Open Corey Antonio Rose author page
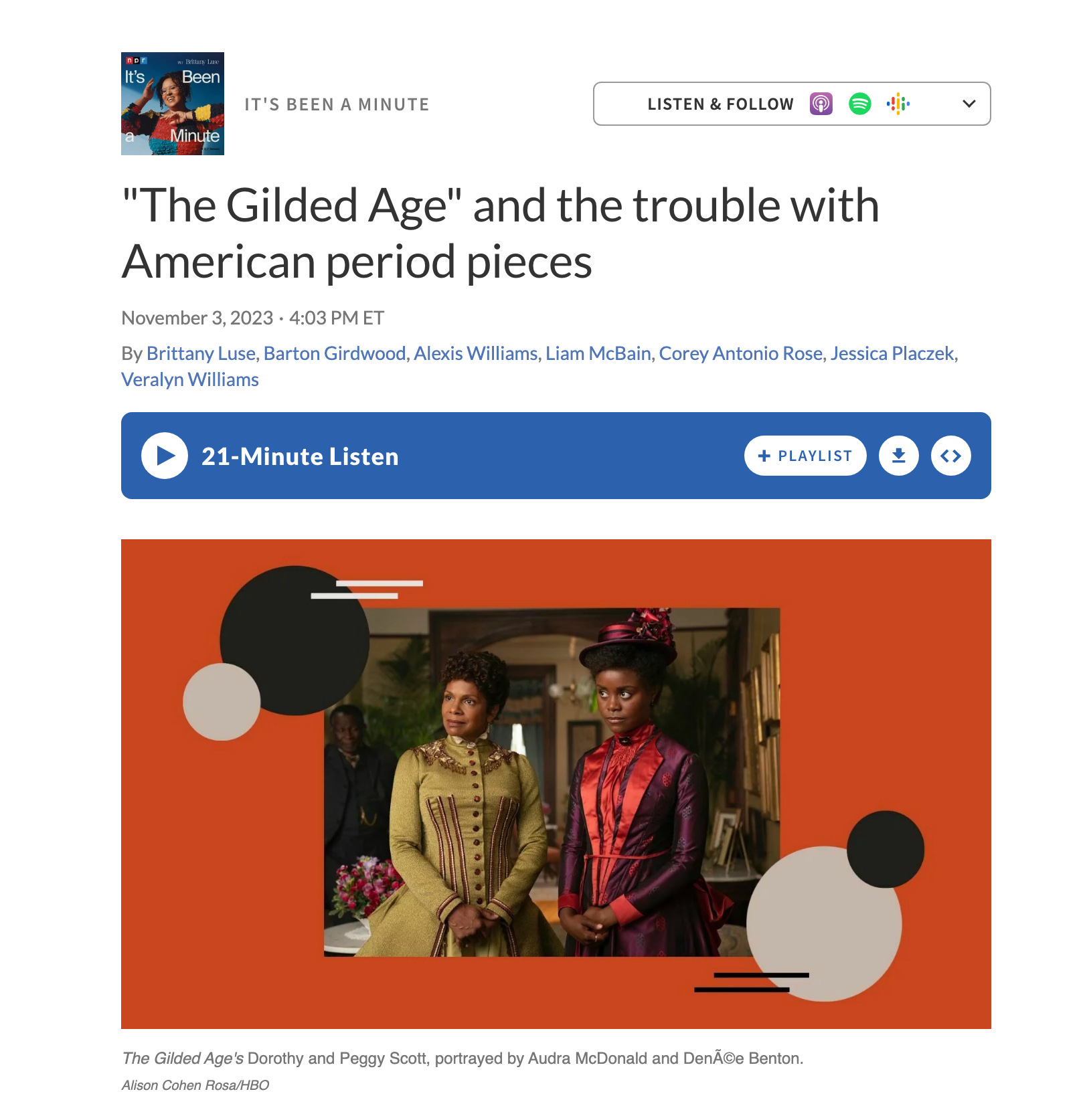1087x1120 pixels. (741, 353)
